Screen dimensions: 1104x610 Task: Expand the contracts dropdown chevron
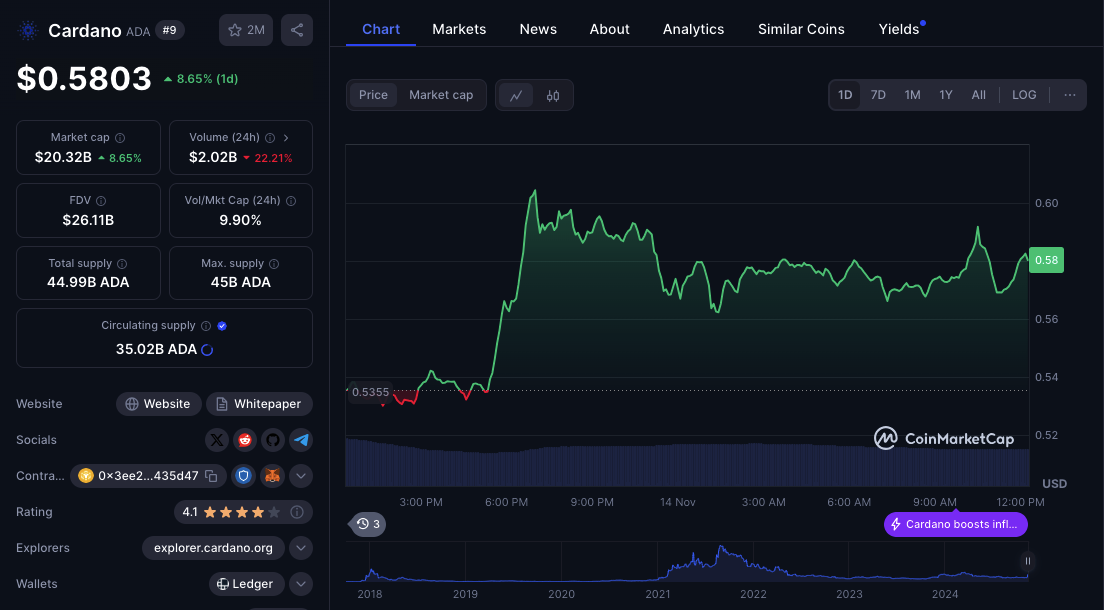point(301,476)
